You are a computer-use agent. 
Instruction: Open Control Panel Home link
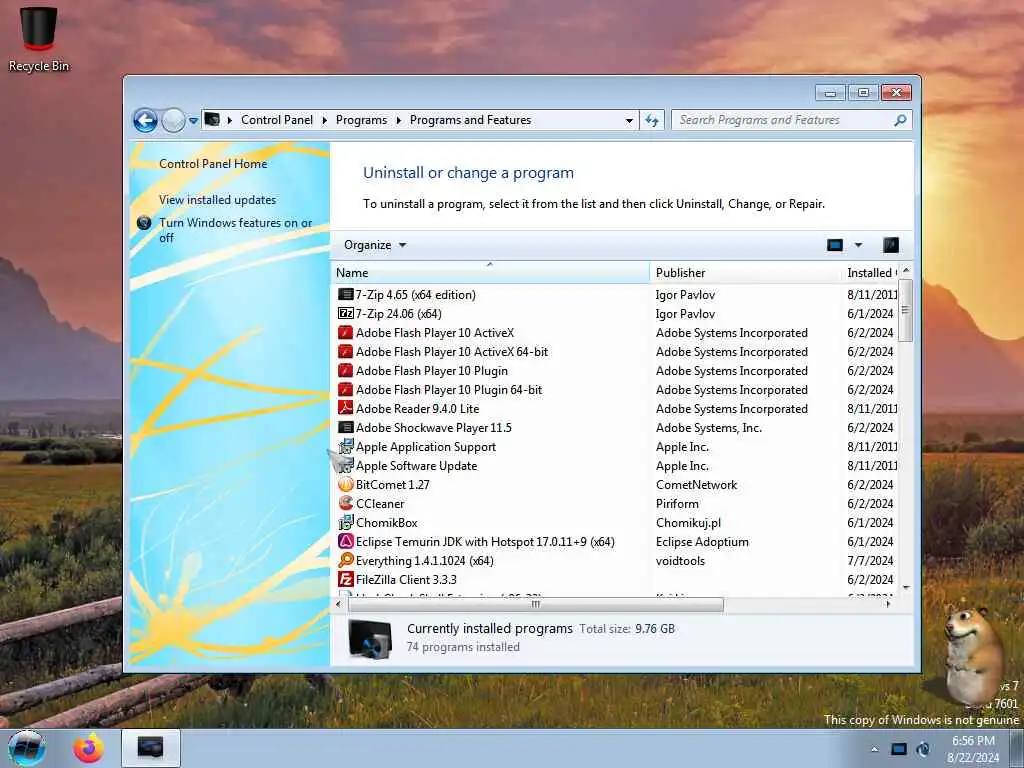click(x=213, y=164)
